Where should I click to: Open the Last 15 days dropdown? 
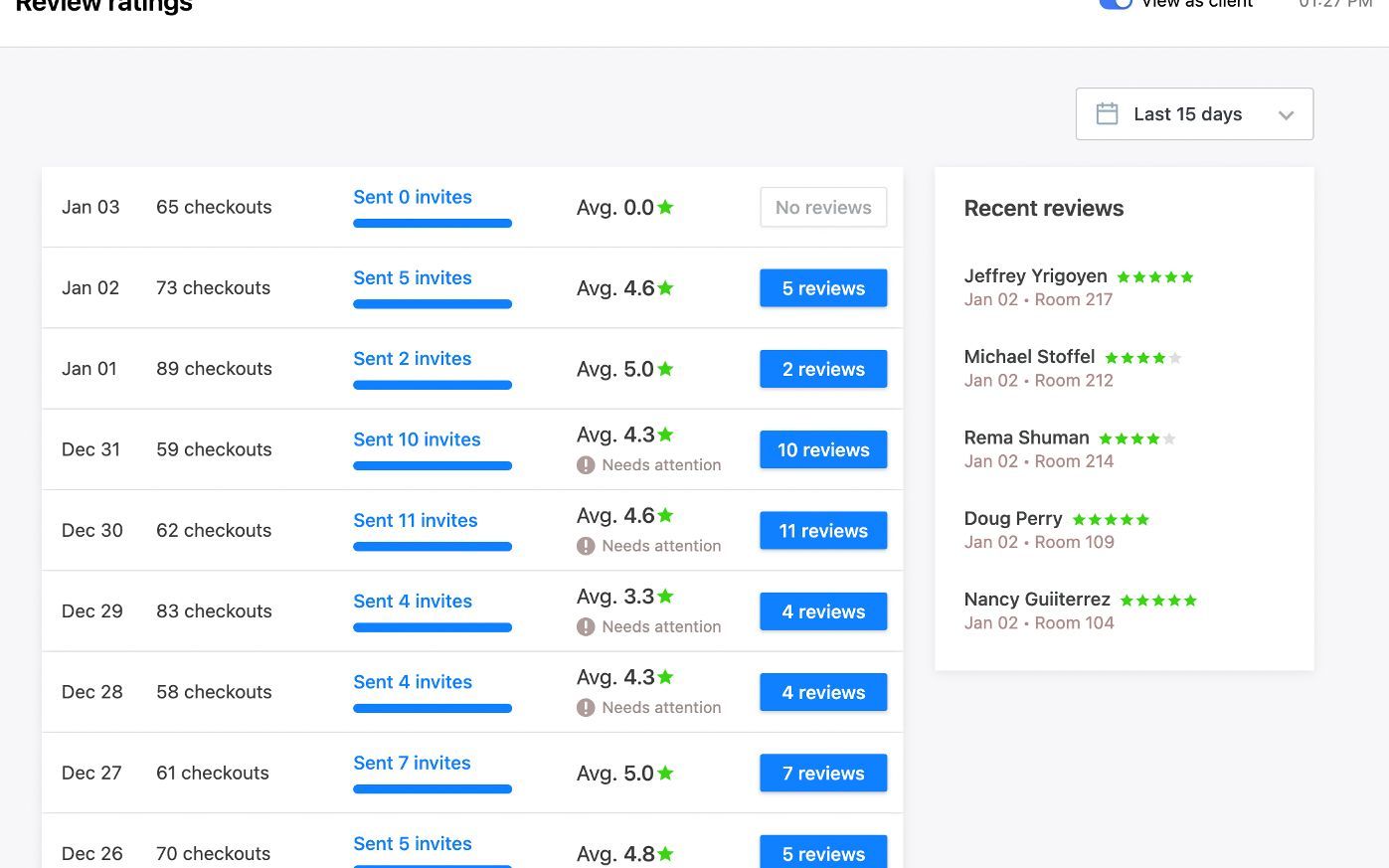(x=1187, y=114)
